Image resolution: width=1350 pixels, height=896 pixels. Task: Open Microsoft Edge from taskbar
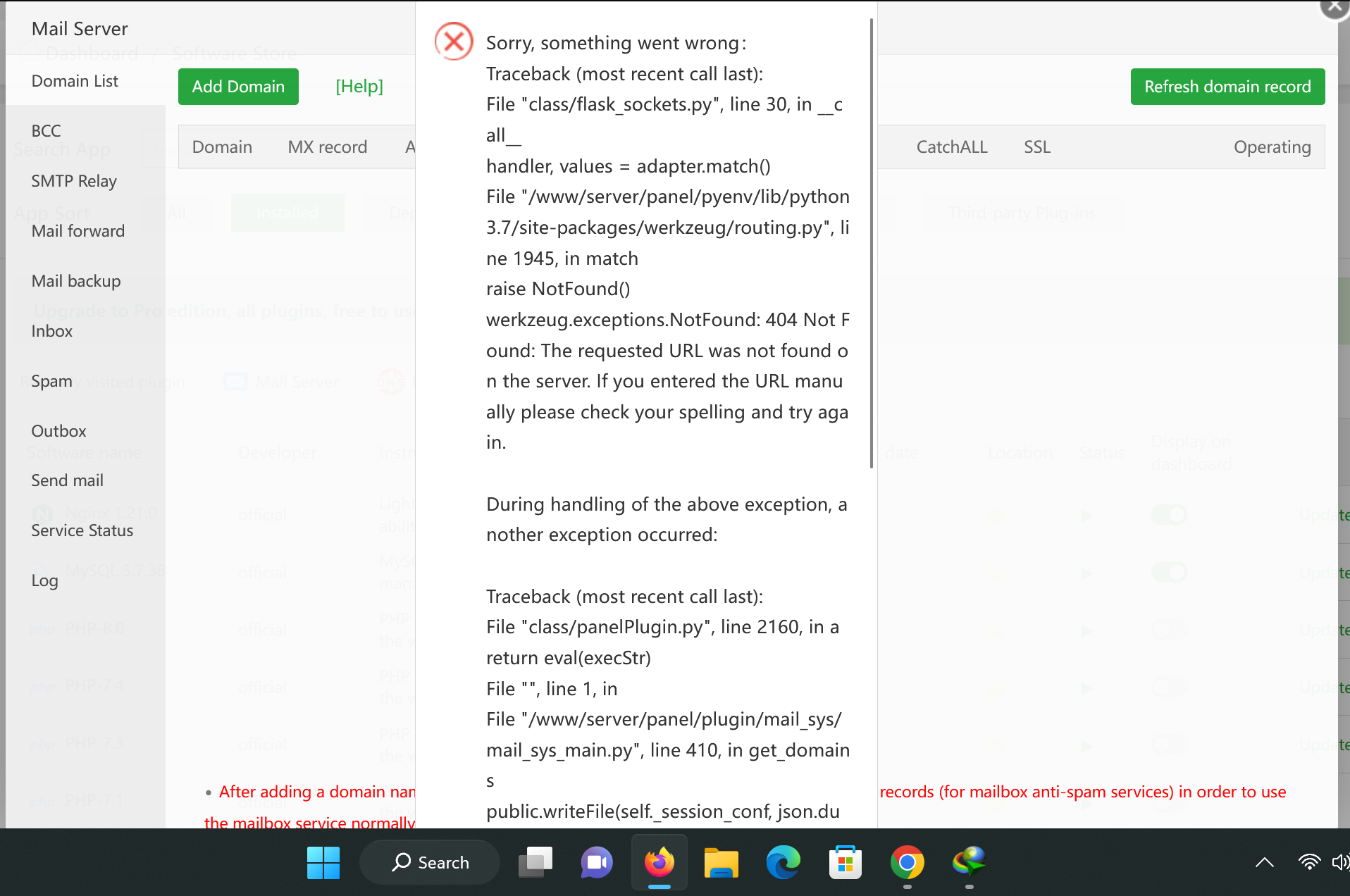click(x=783, y=862)
